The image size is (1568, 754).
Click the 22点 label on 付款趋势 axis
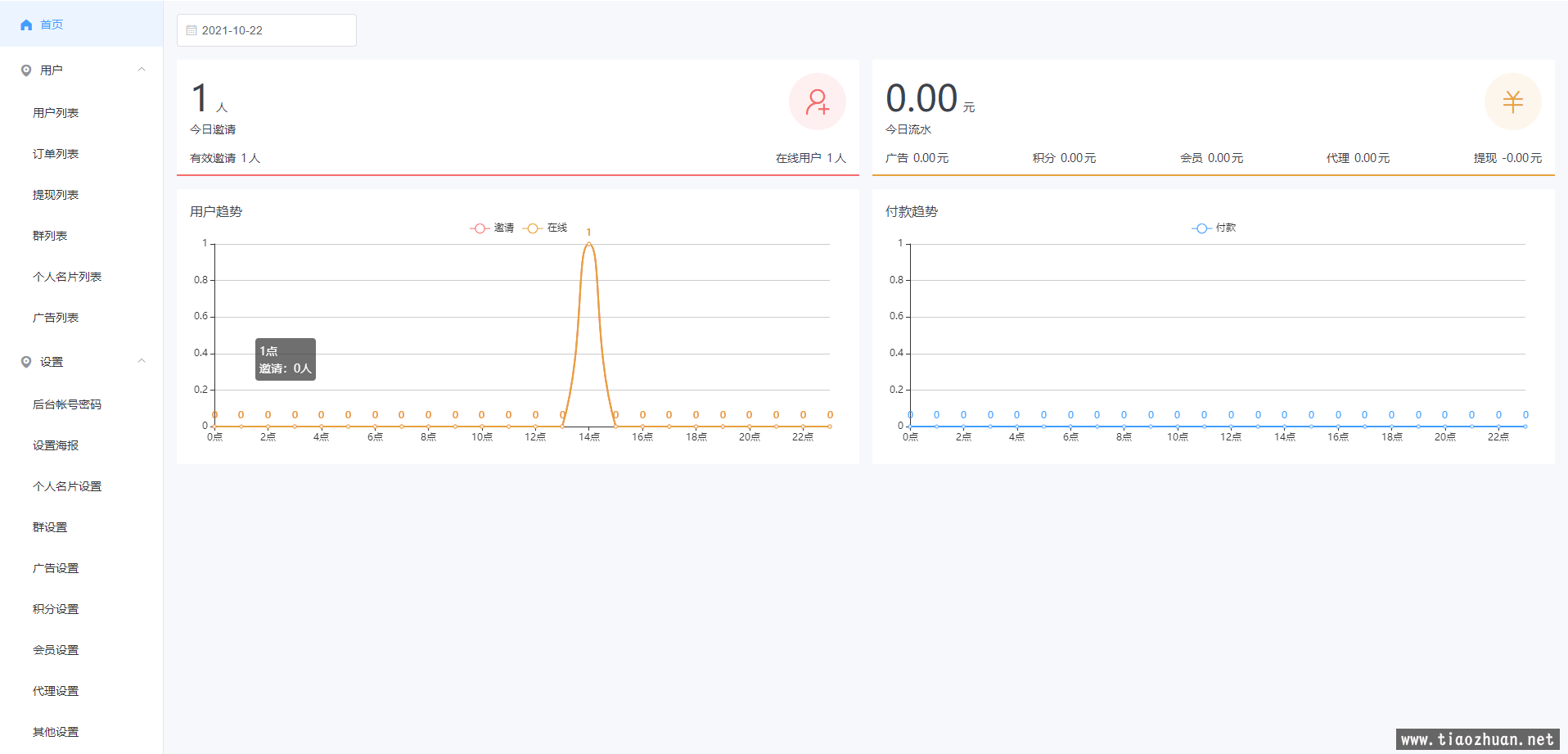(1498, 437)
